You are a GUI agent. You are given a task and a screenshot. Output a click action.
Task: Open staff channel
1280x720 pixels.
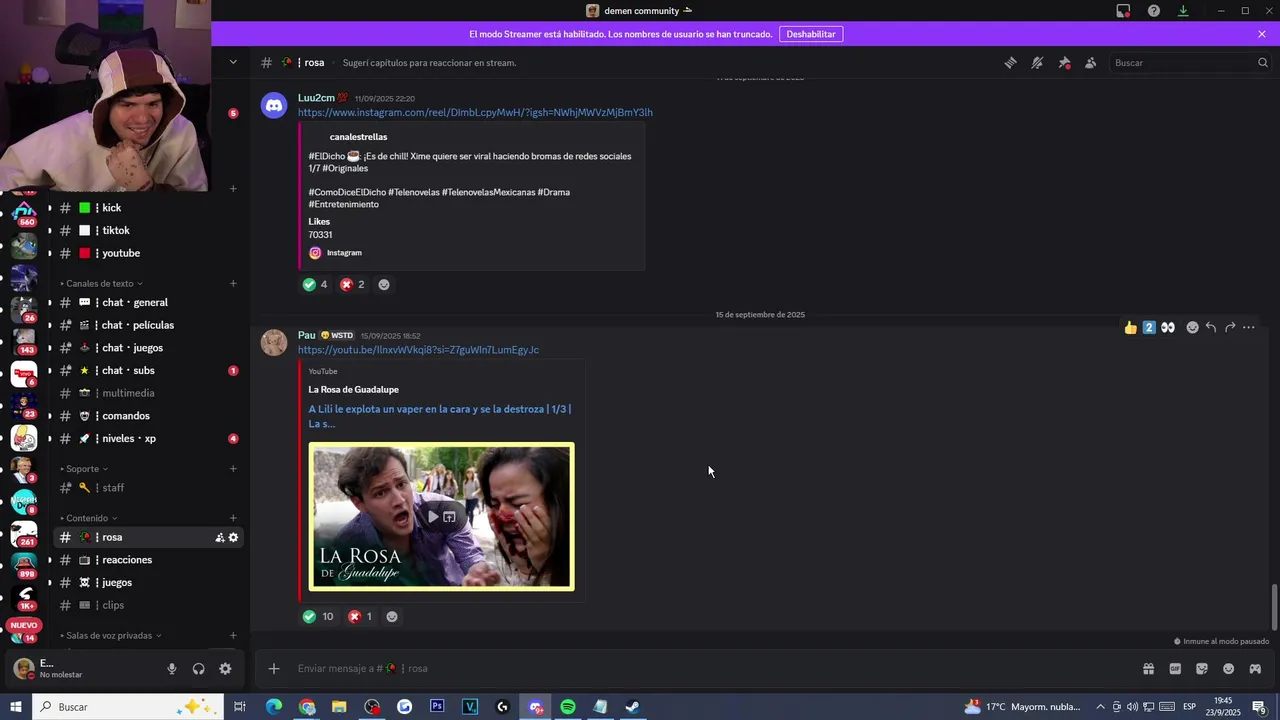[x=147, y=488]
